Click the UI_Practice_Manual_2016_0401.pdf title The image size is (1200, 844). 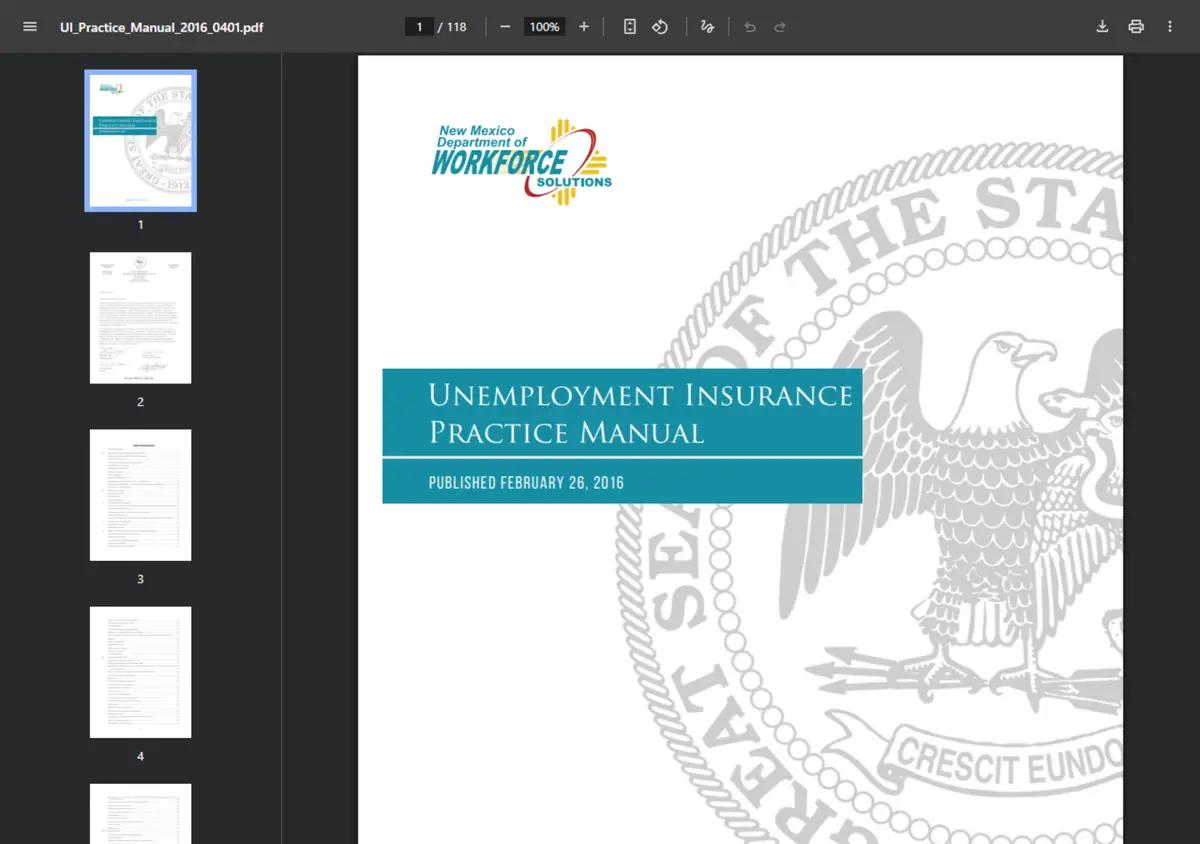pyautogui.click(x=162, y=27)
